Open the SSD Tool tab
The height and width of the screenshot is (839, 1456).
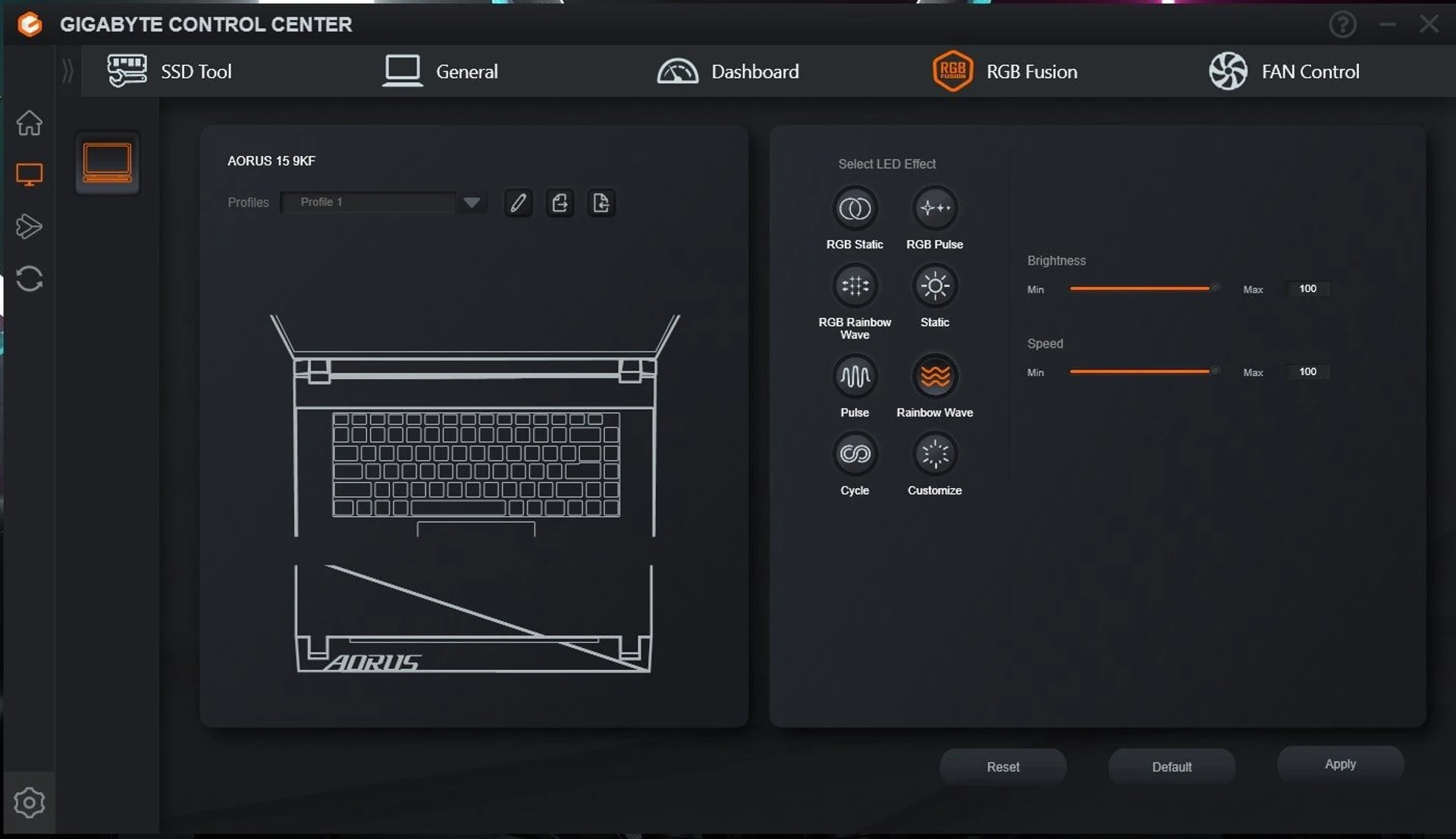(169, 71)
